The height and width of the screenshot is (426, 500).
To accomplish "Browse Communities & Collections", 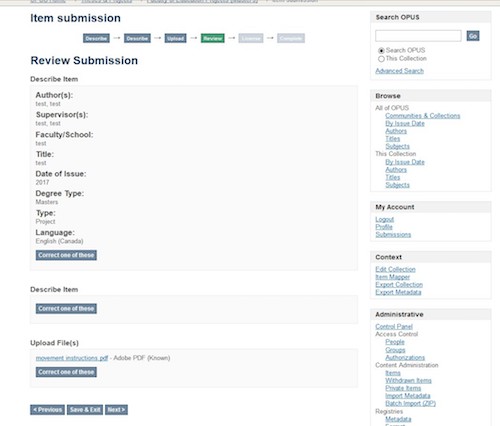I will tap(423, 116).
